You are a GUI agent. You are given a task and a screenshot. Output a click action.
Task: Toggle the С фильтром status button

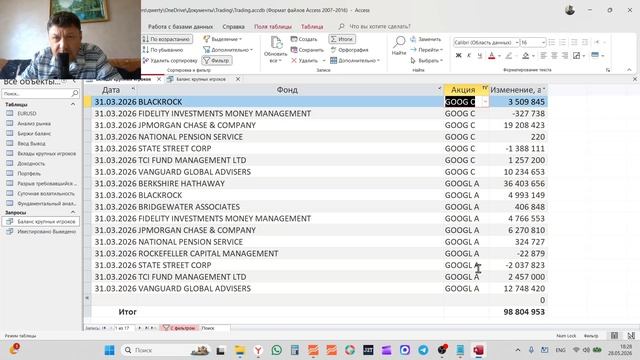180,328
